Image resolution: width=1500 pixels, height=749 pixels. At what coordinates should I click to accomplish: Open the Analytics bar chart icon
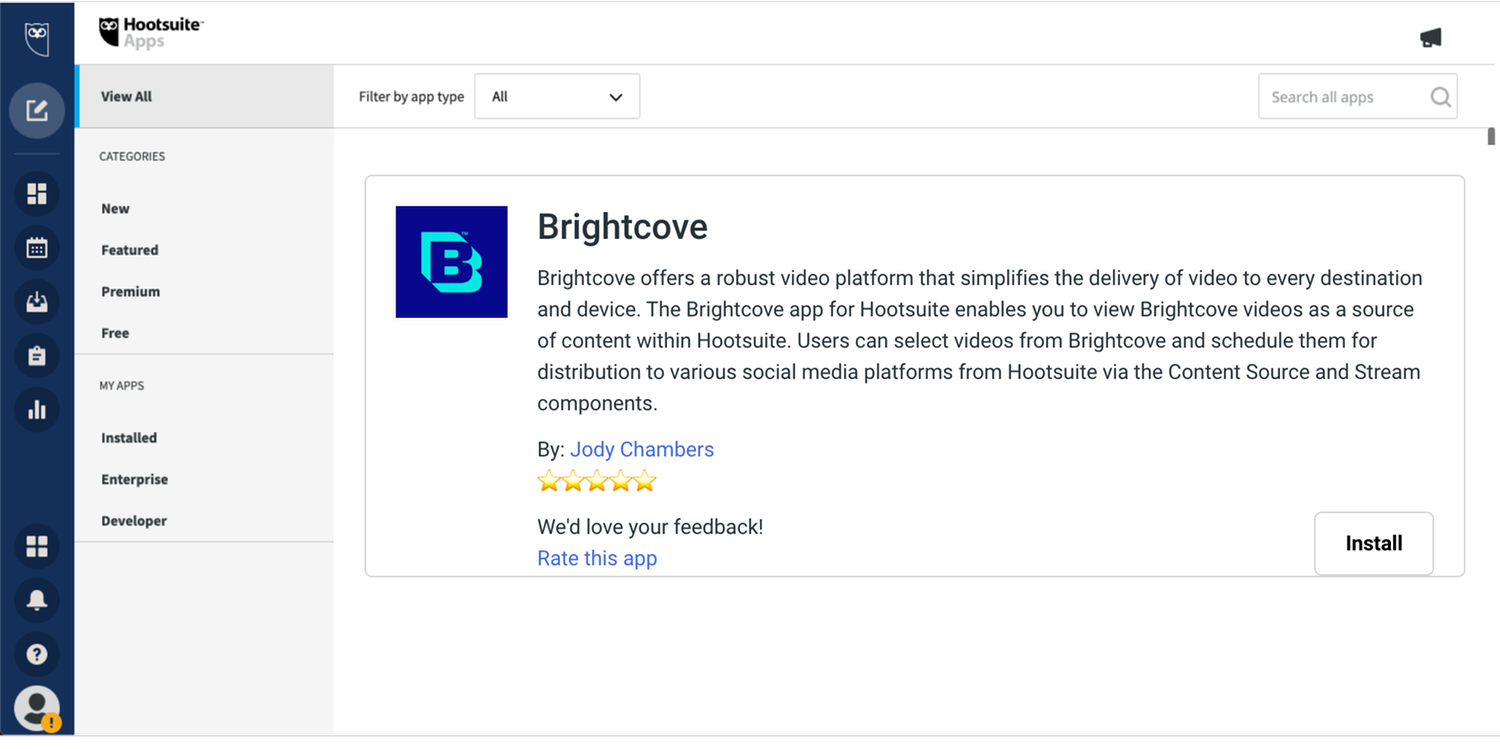37,410
